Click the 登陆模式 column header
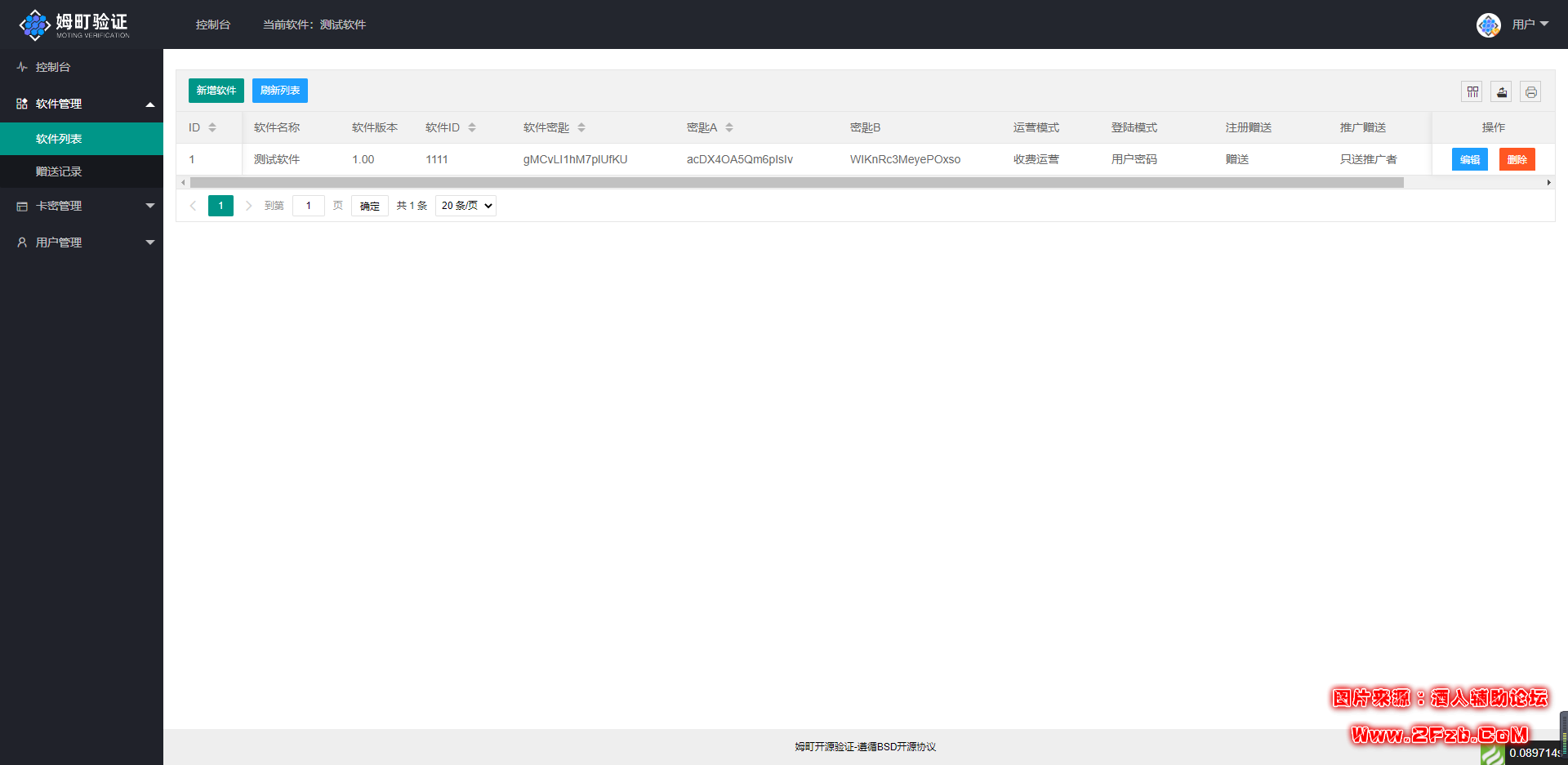 point(1134,127)
